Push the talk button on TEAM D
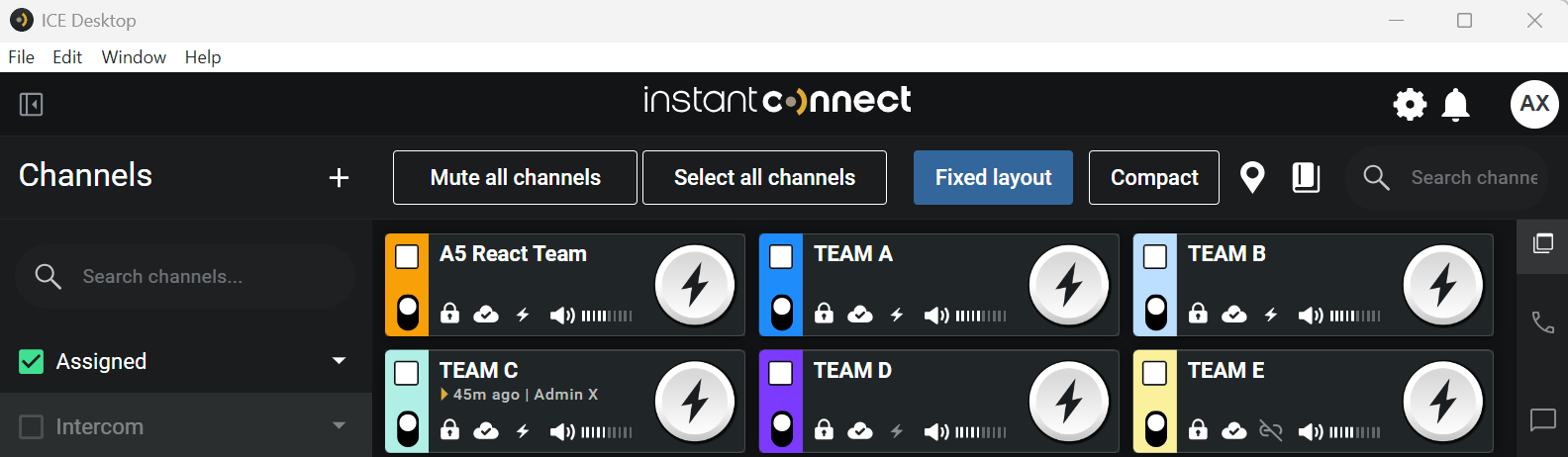 coord(1069,402)
